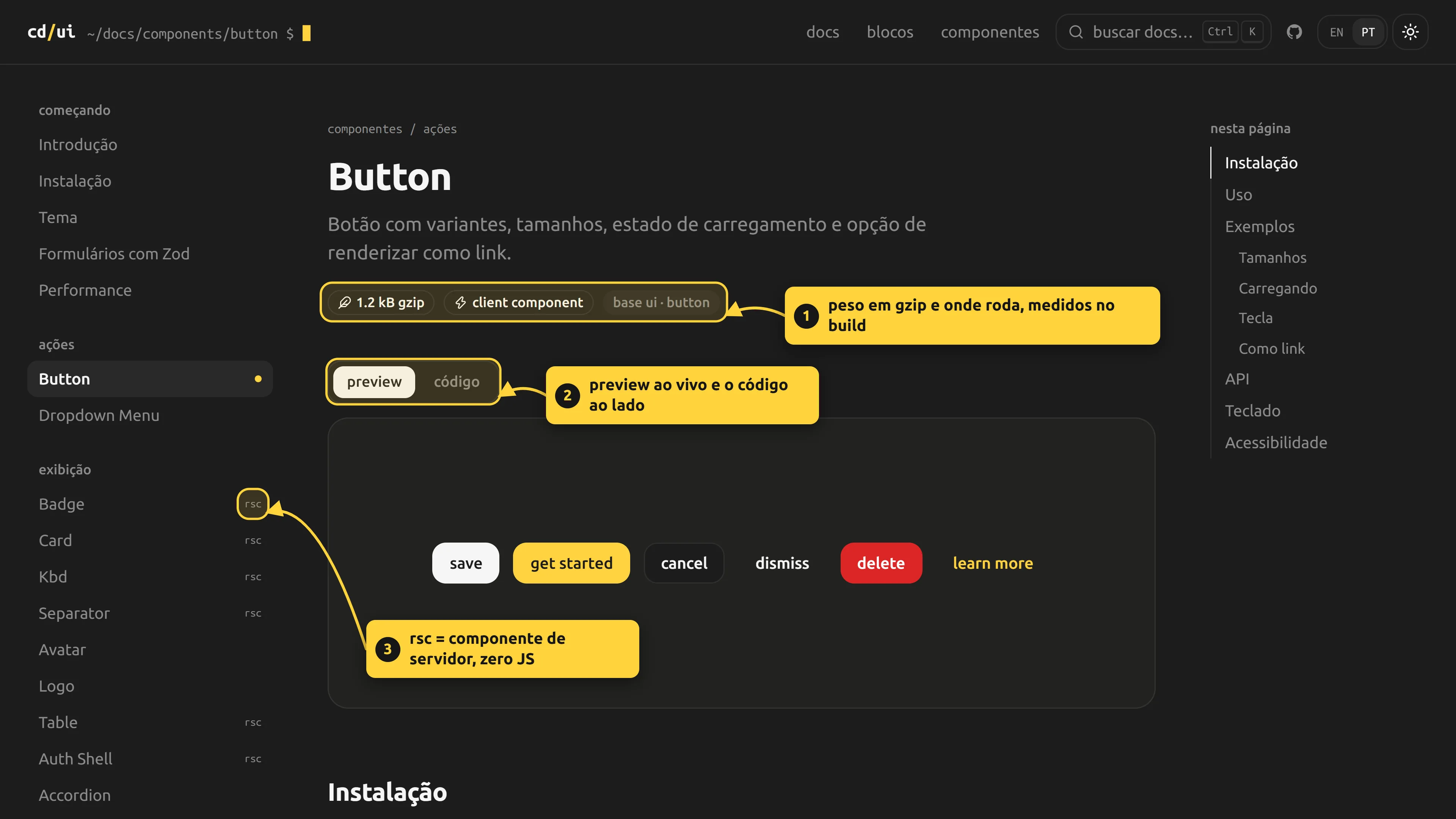Click the dismiss button
The width and height of the screenshot is (1456, 819).
(782, 563)
